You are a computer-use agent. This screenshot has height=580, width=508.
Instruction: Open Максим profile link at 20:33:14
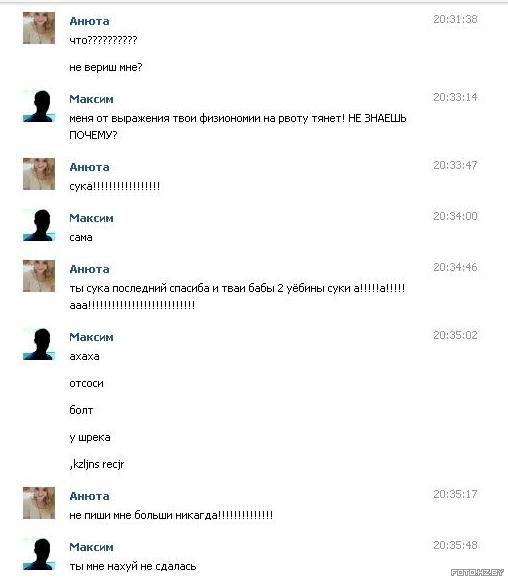(91, 99)
